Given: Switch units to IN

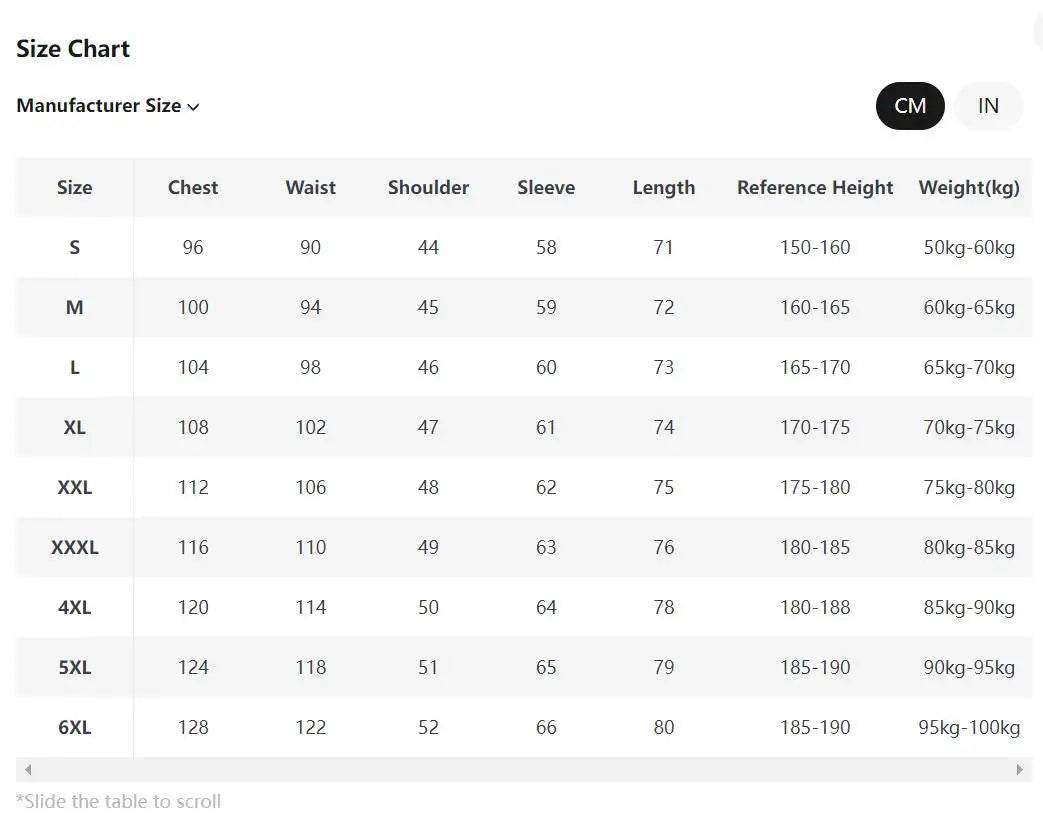Looking at the screenshot, I should (988, 106).
